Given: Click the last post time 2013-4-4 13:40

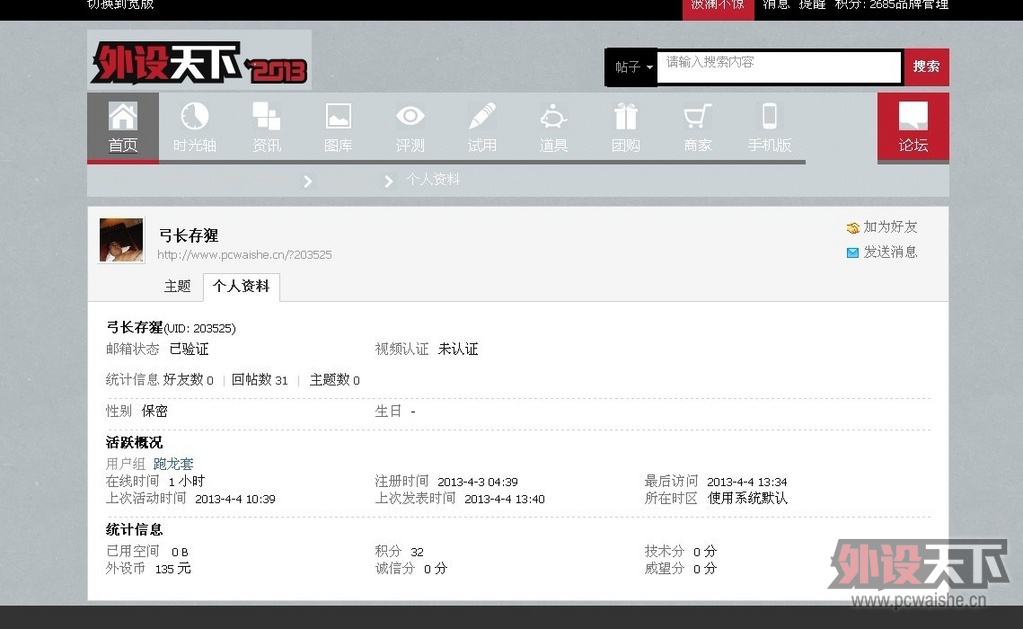Looking at the screenshot, I should point(504,499).
